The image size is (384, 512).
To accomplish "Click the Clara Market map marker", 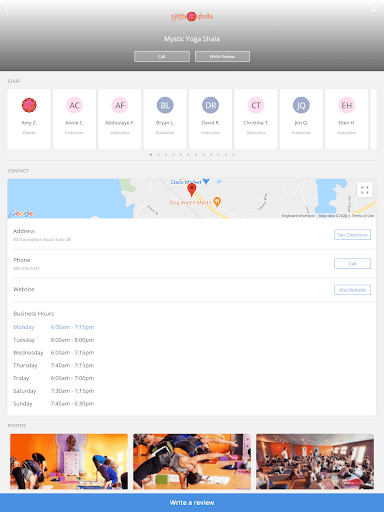I will point(206,182).
